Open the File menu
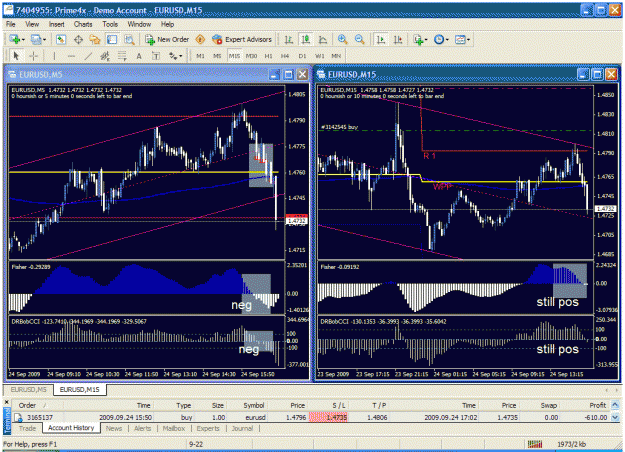The width and height of the screenshot is (625, 452). point(11,24)
